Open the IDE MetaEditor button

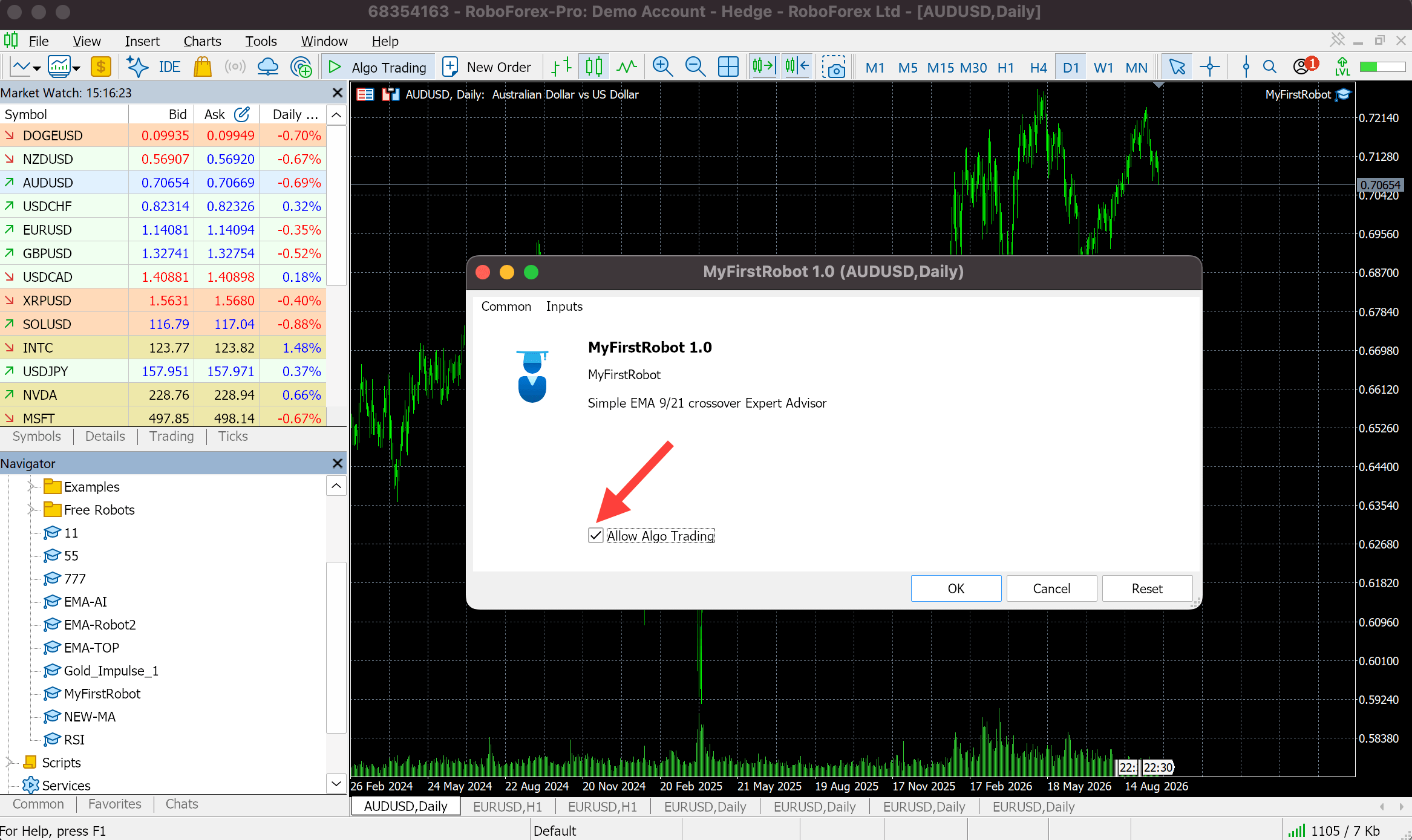click(x=169, y=67)
